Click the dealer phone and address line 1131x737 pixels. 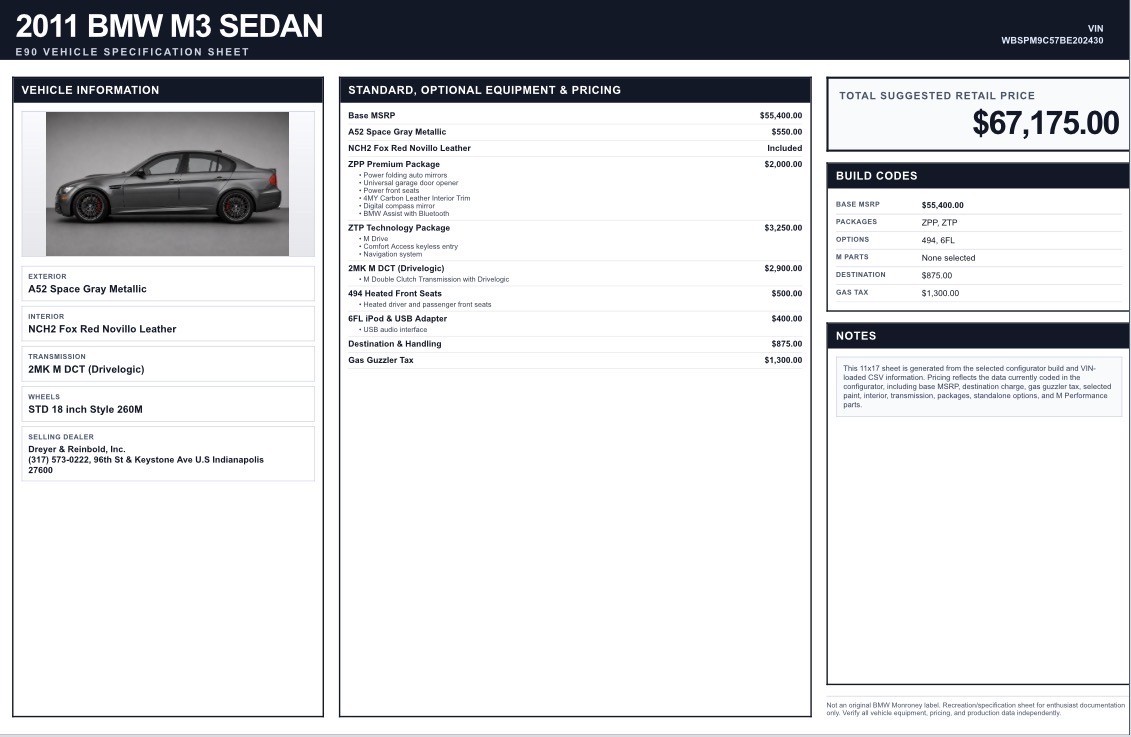tap(146, 464)
